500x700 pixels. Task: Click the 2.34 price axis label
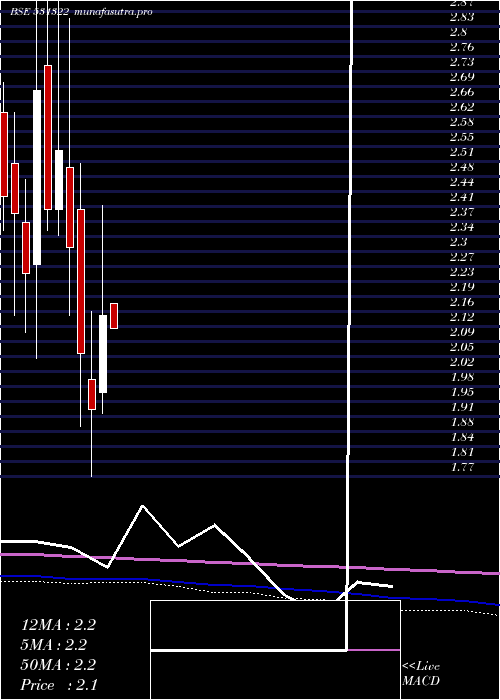(461, 227)
